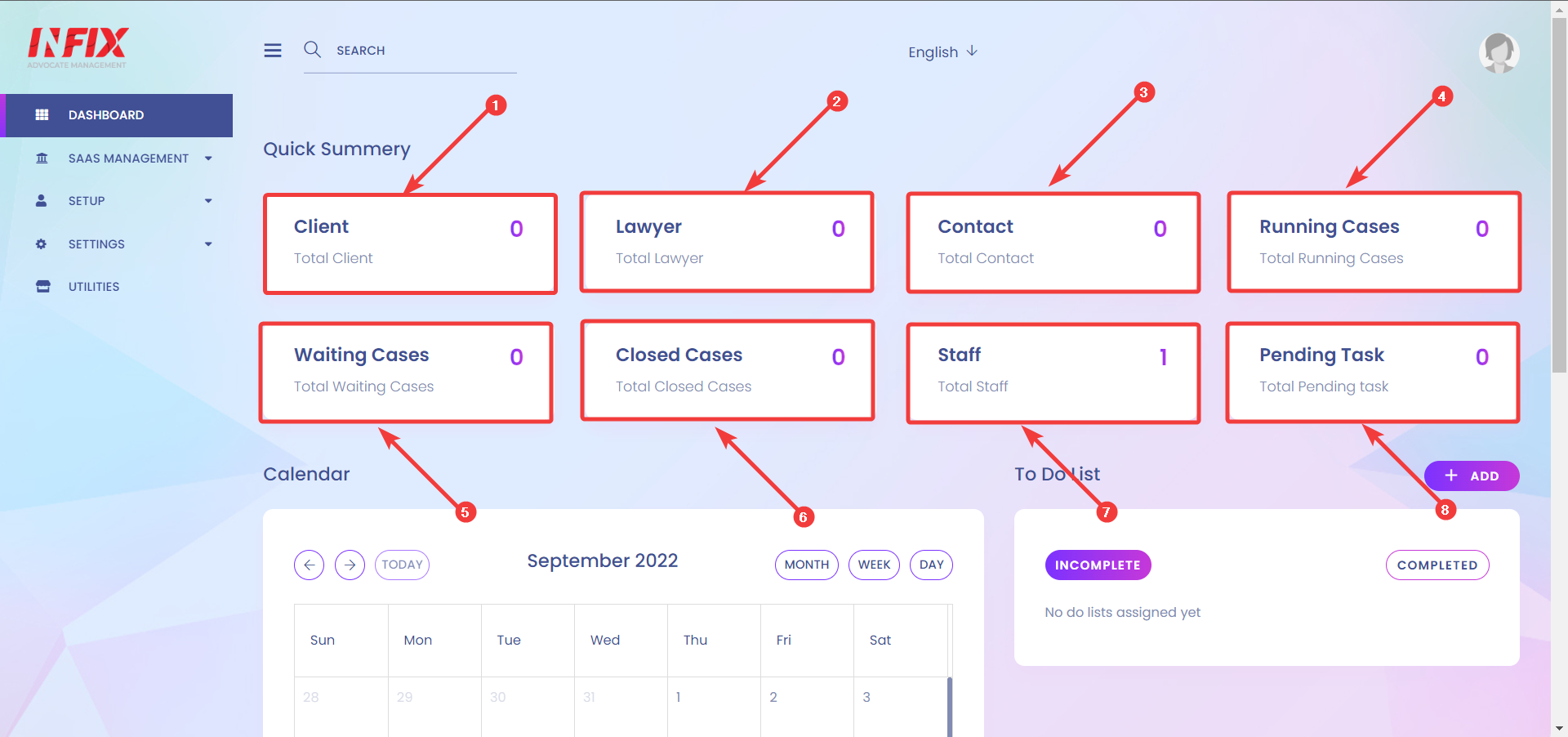Open the English language dropdown
The height and width of the screenshot is (737, 1568).
click(942, 52)
